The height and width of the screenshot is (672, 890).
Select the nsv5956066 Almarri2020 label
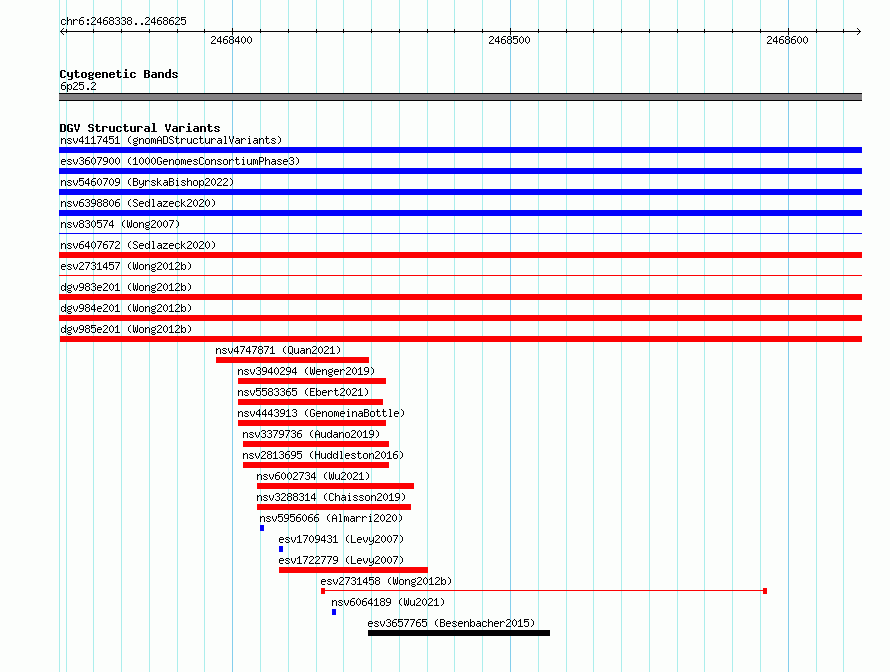click(x=331, y=518)
